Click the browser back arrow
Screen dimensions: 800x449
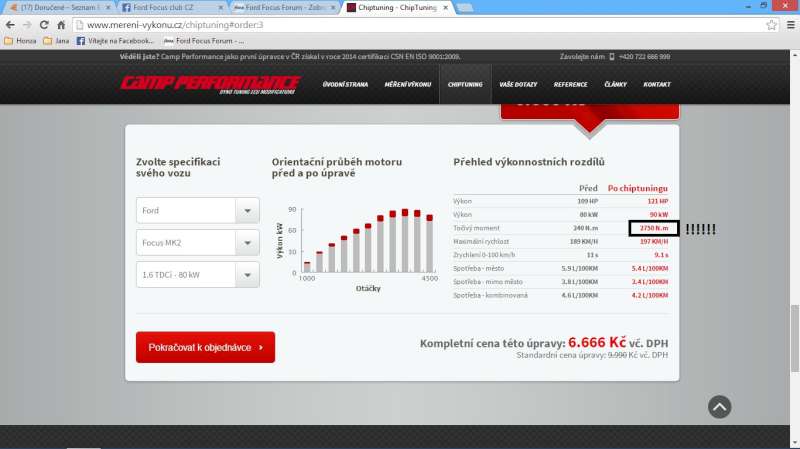pyautogui.click(x=11, y=24)
